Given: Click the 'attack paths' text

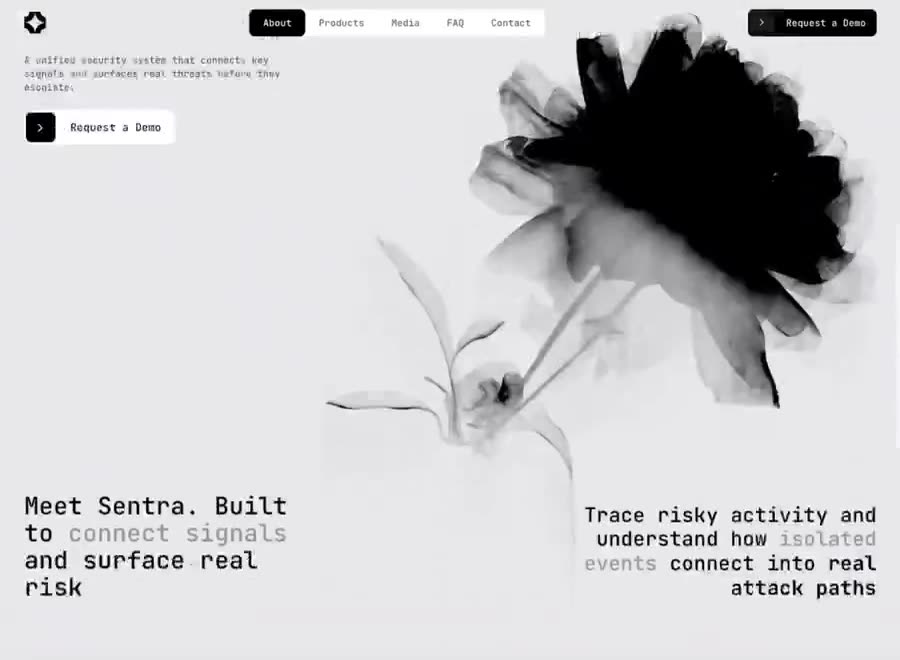Looking at the screenshot, I should pos(803,588).
